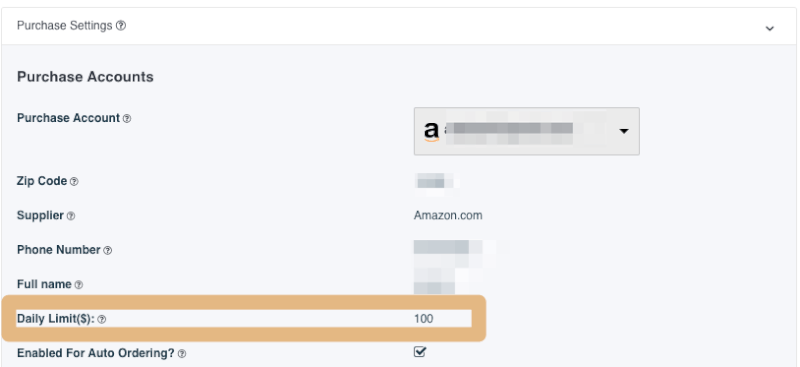Click the Daily Limit($) label
This screenshot has width=800, height=367.
pos(56,319)
